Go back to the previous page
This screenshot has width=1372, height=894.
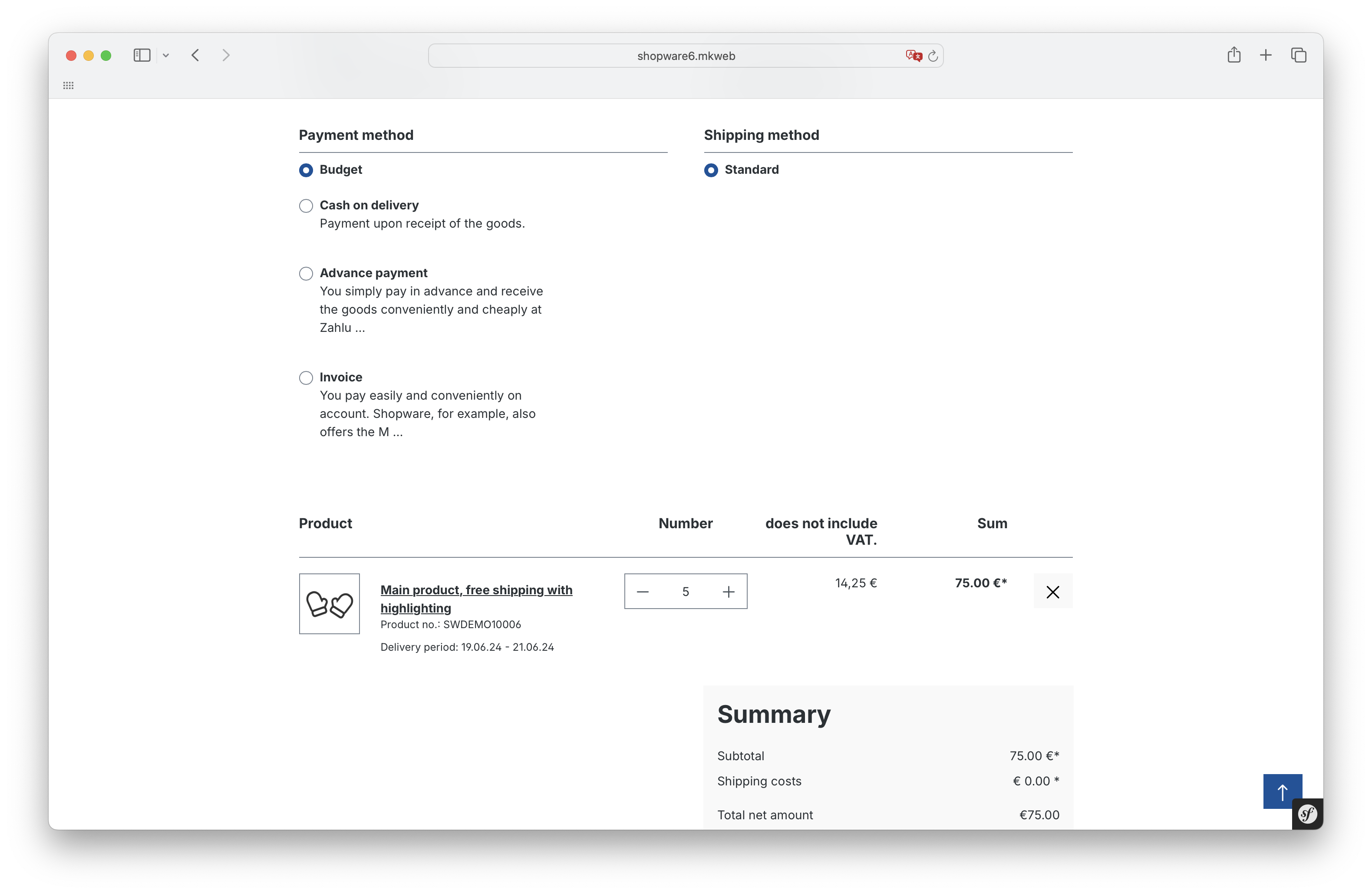point(195,55)
